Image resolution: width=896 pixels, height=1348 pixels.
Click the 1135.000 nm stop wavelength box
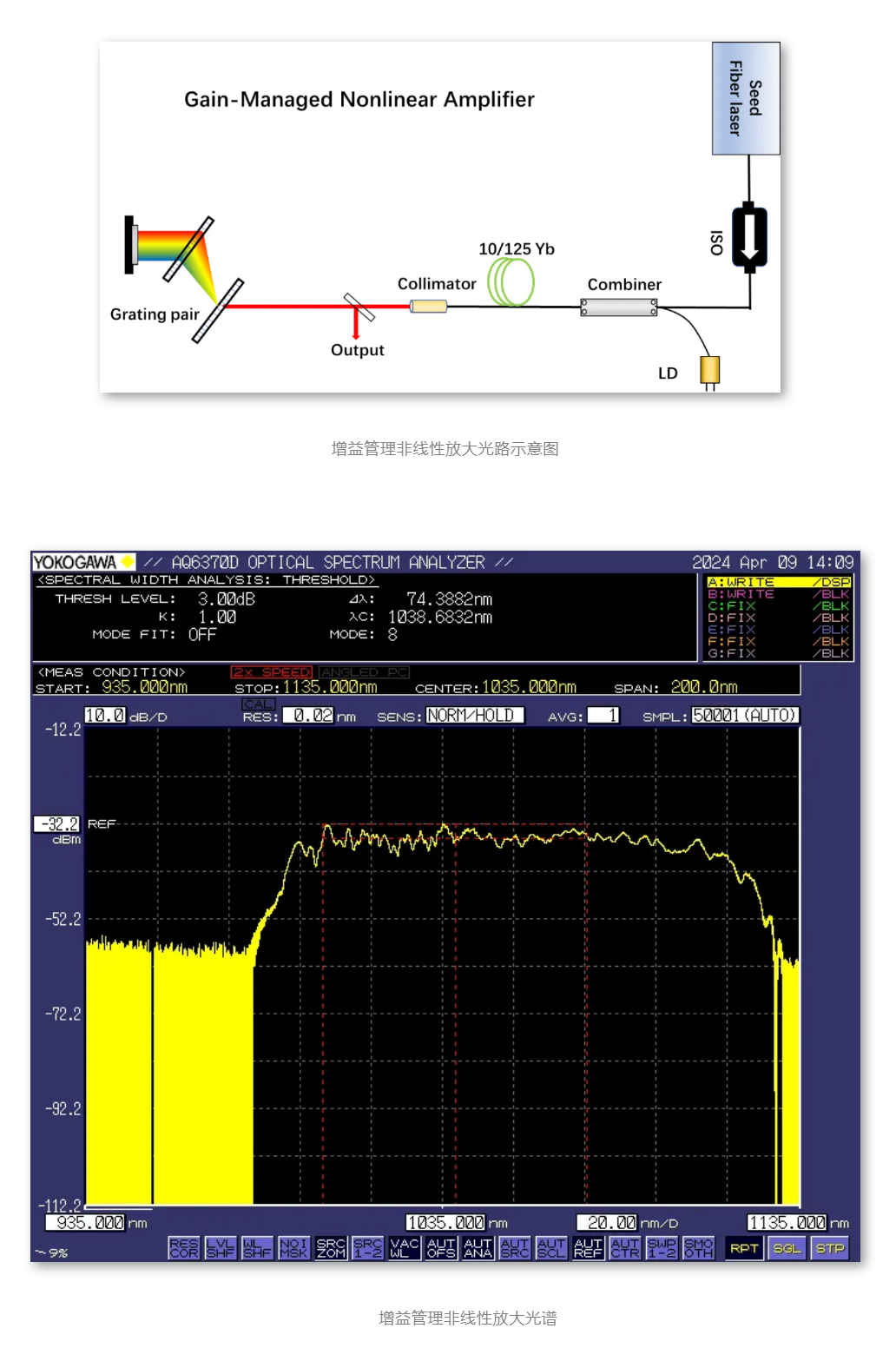[x=787, y=1223]
